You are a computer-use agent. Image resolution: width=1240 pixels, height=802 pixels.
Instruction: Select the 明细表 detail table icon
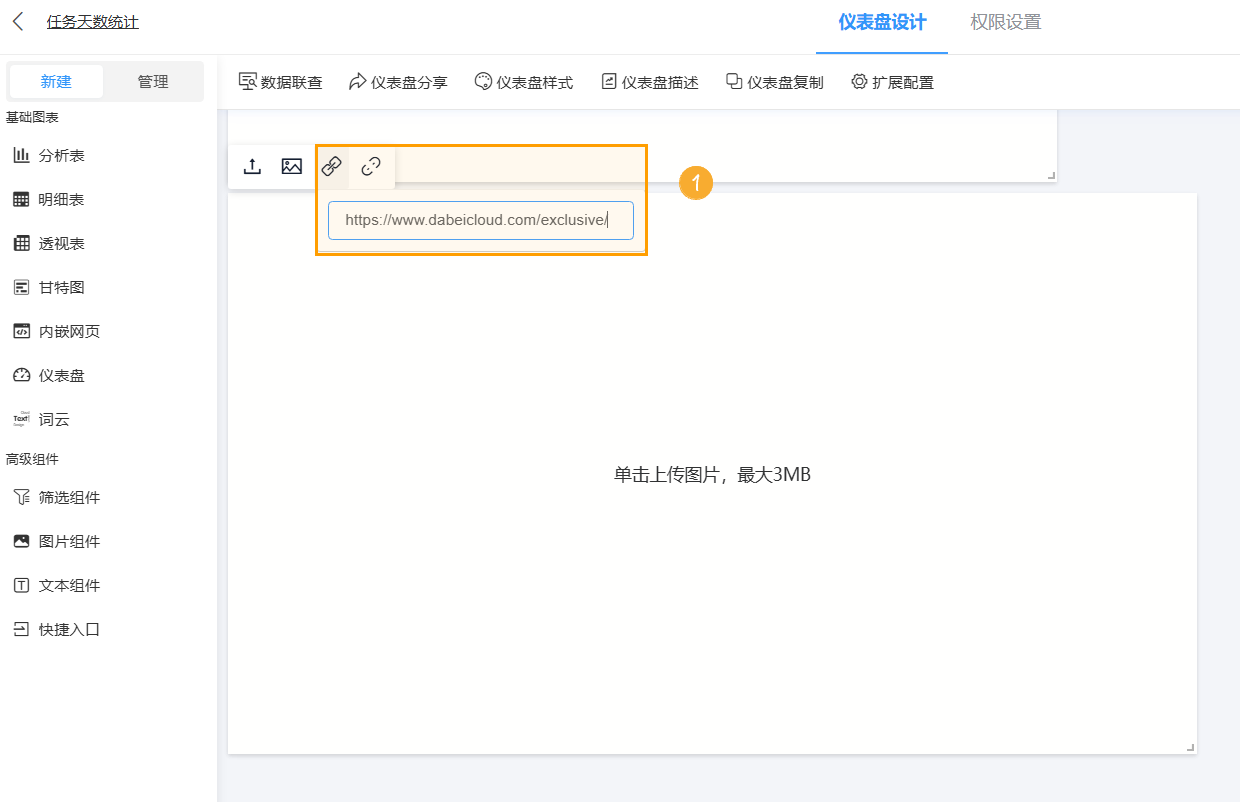(23, 199)
